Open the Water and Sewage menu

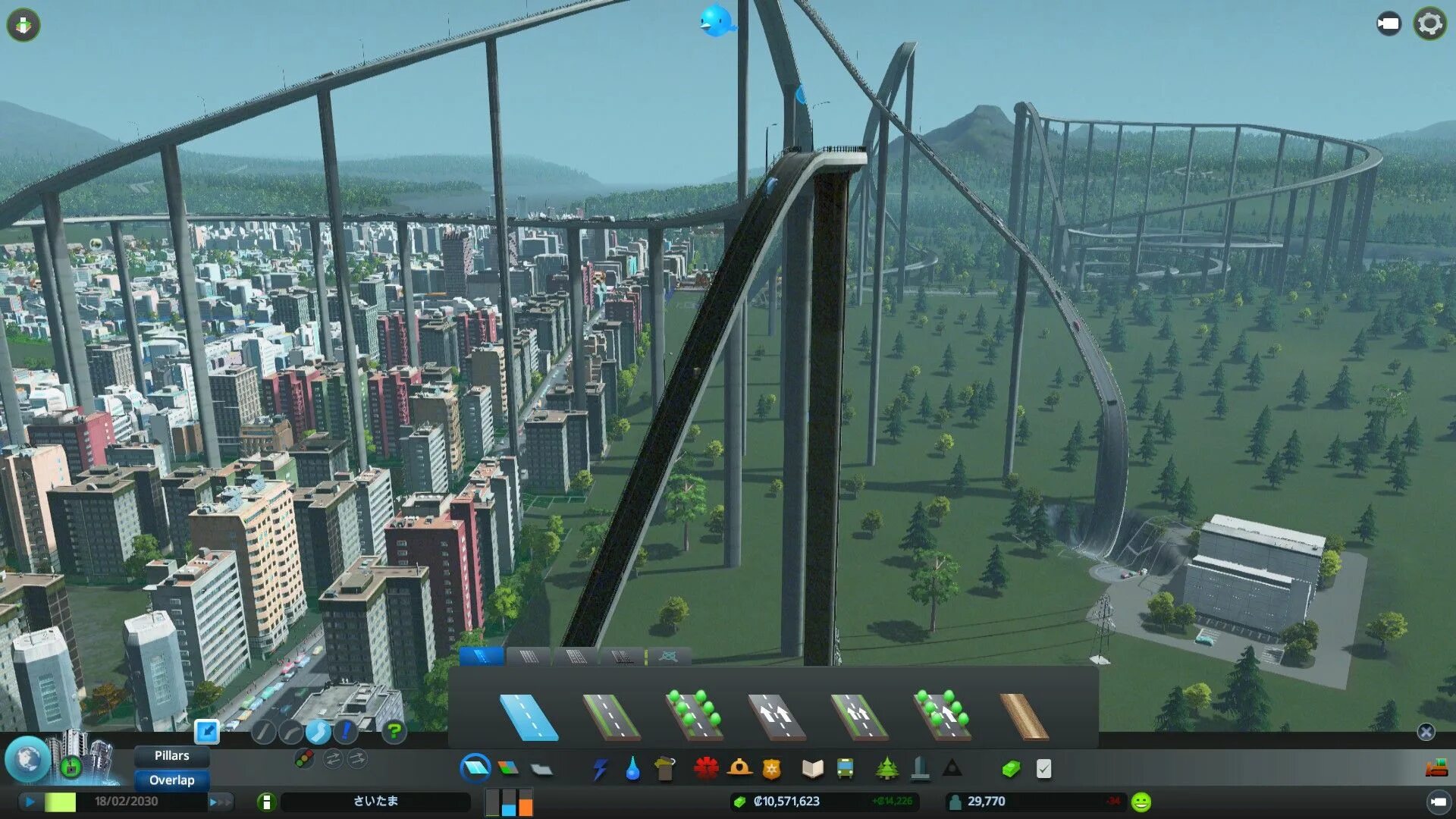coord(632,770)
